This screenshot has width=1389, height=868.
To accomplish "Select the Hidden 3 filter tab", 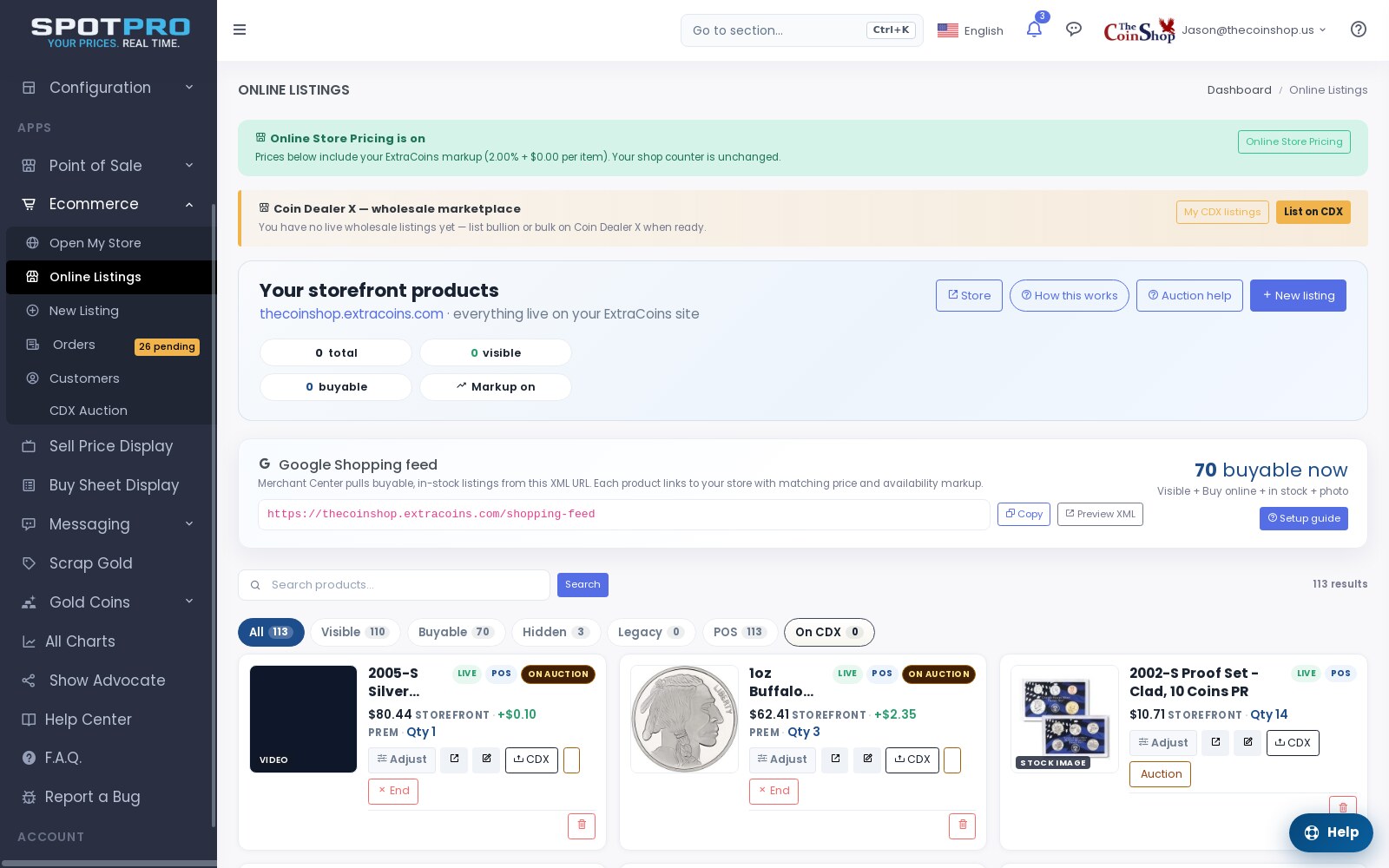I will click(x=556, y=632).
